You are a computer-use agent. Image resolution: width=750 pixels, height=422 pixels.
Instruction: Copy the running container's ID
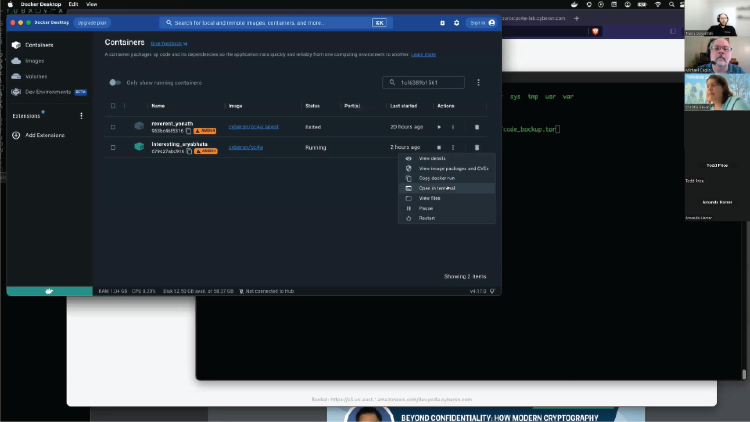point(189,151)
